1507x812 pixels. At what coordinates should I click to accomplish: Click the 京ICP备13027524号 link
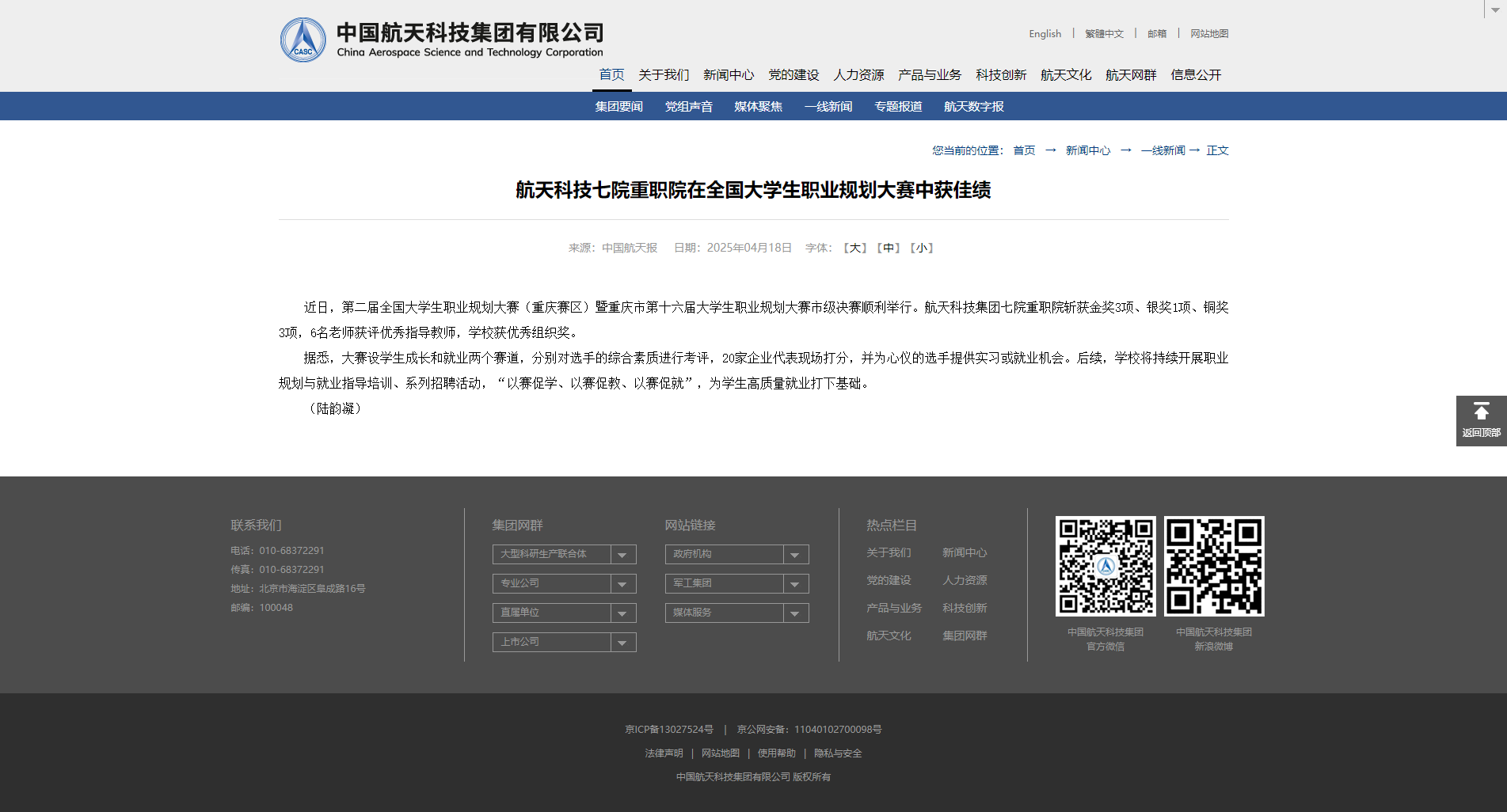(669, 730)
